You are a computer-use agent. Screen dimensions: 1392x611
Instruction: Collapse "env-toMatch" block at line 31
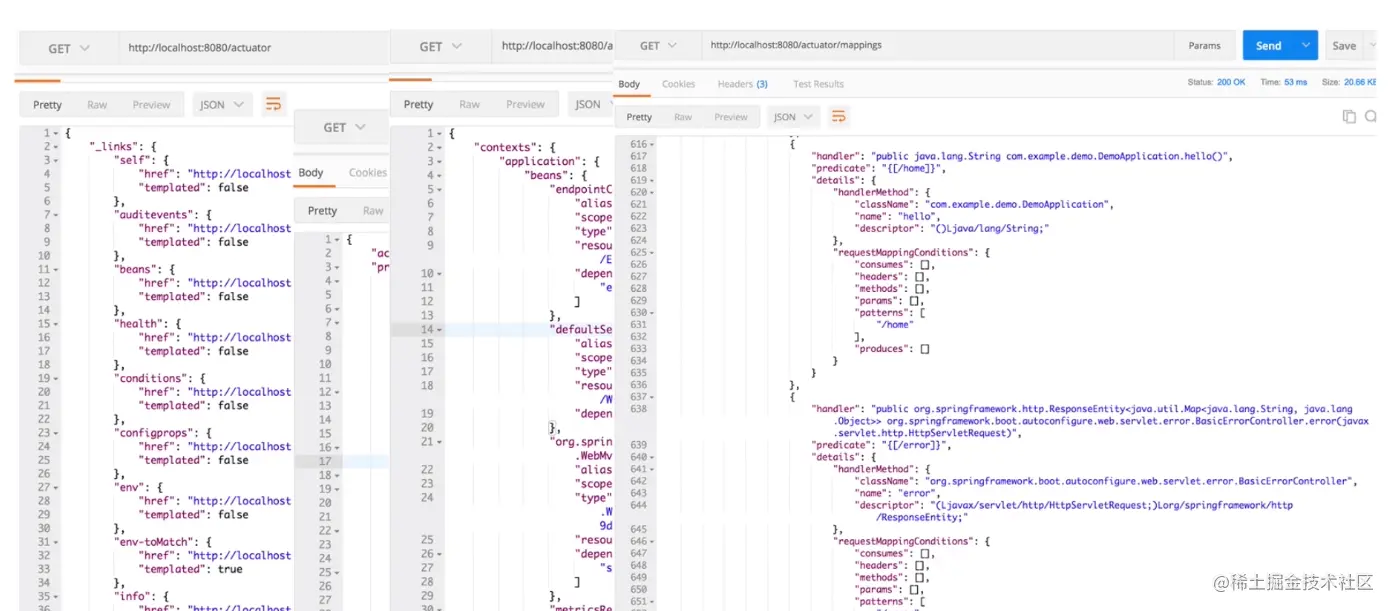[x=58, y=542]
